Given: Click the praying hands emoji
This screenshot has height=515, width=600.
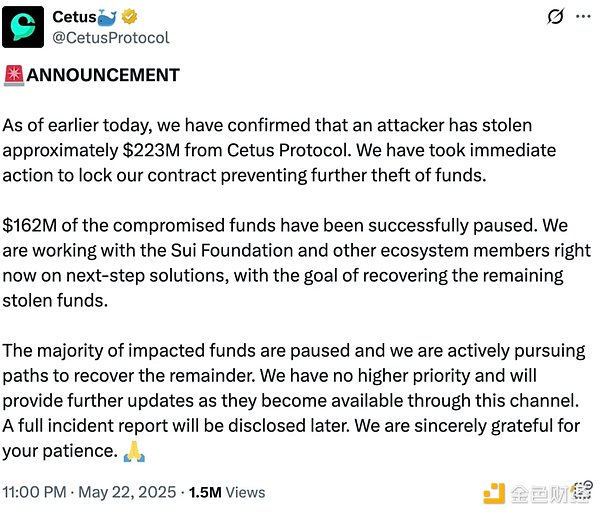Looking at the screenshot, I should tap(133, 450).
